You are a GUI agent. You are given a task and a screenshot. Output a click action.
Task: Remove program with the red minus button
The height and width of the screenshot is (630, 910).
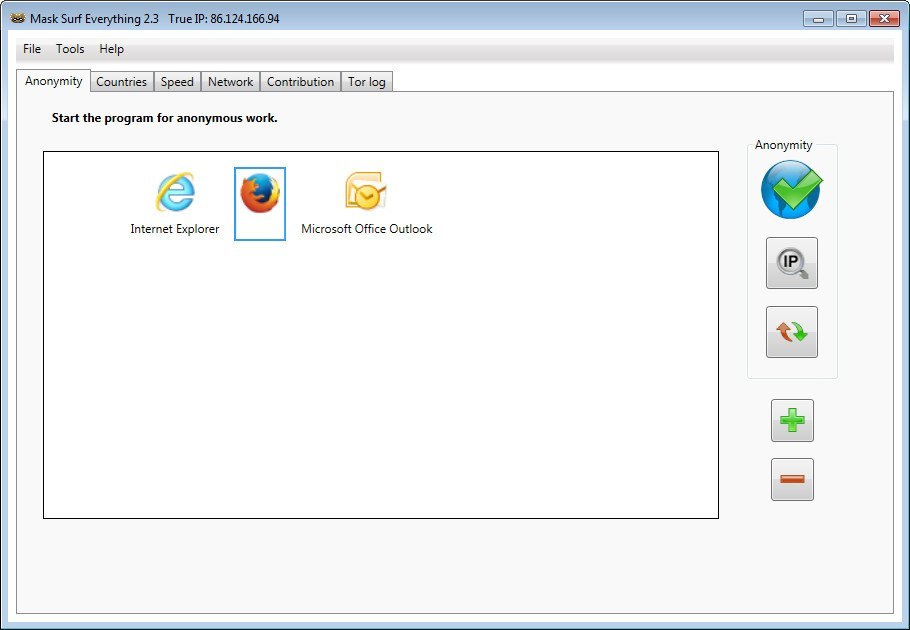click(792, 479)
